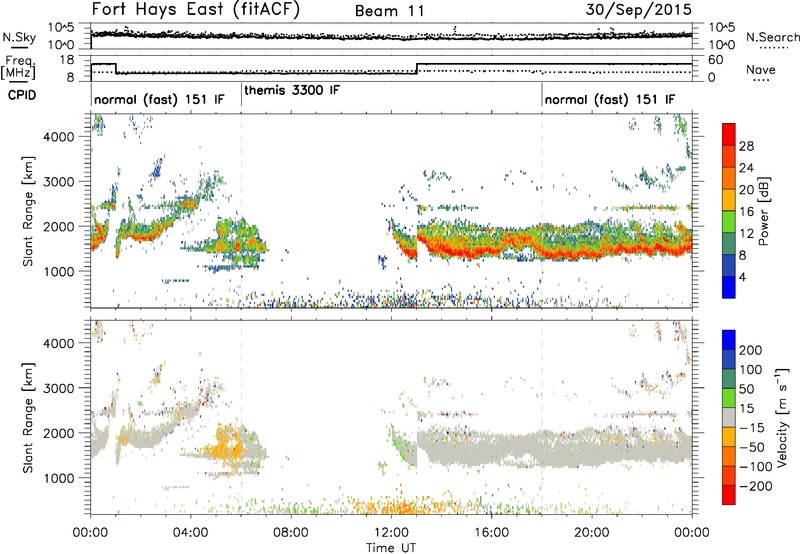Click the '24' label on Power color bar
800x554 pixels.
tap(746, 168)
